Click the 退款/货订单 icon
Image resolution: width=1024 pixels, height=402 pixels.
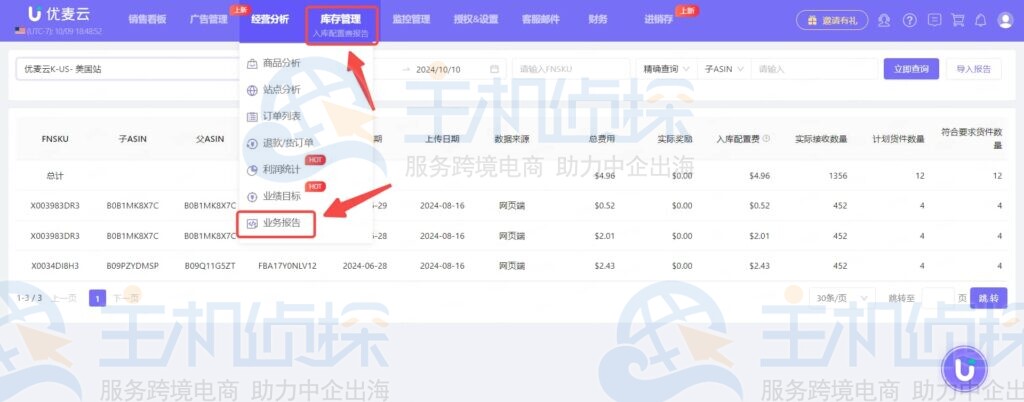click(x=252, y=144)
